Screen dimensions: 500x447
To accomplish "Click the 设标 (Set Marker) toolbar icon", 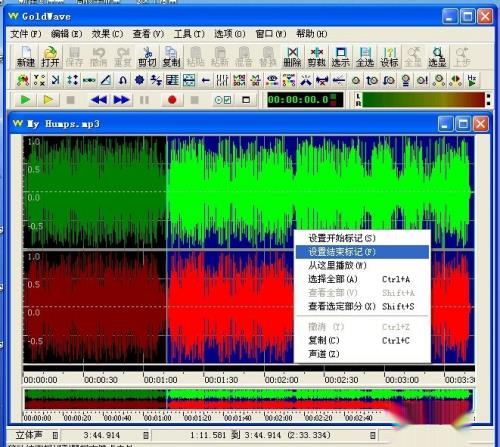I will point(389,56).
